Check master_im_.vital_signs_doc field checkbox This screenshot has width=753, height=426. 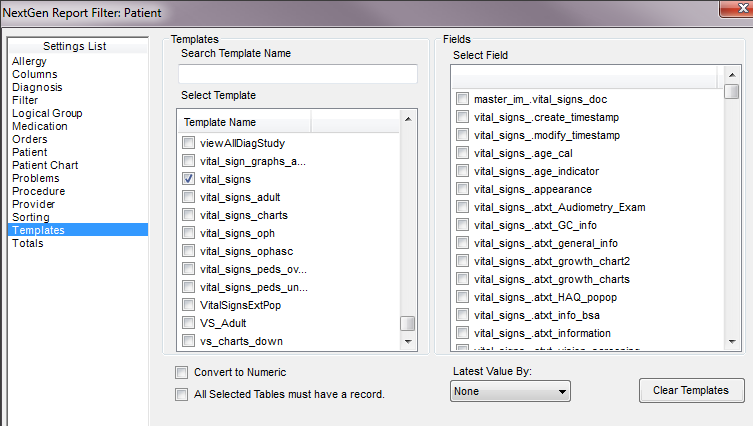click(x=462, y=99)
